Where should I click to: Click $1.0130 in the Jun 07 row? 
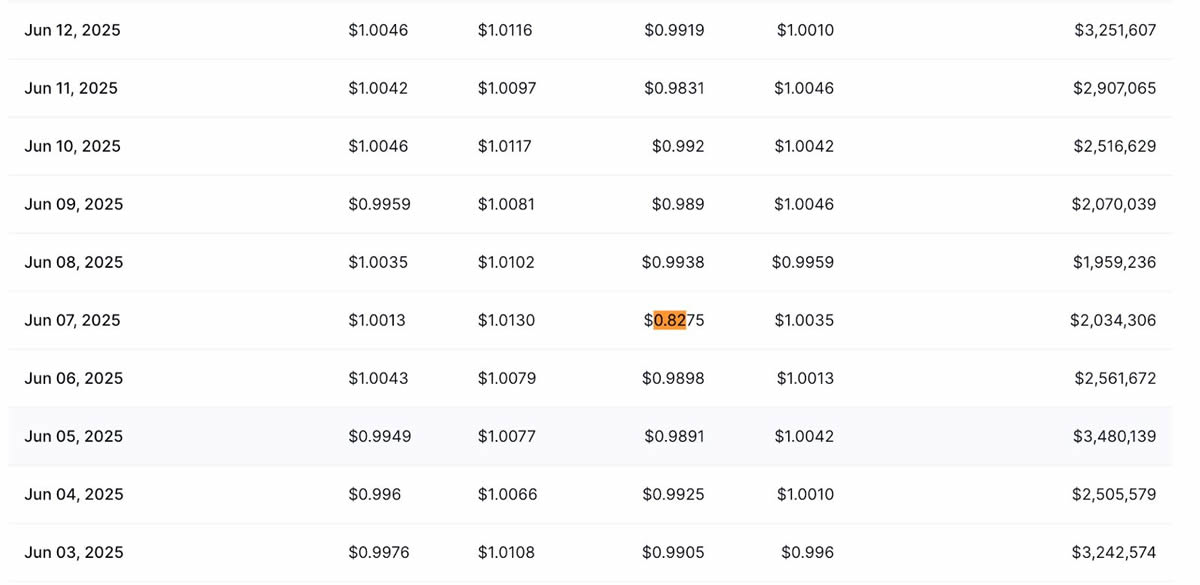pos(506,320)
